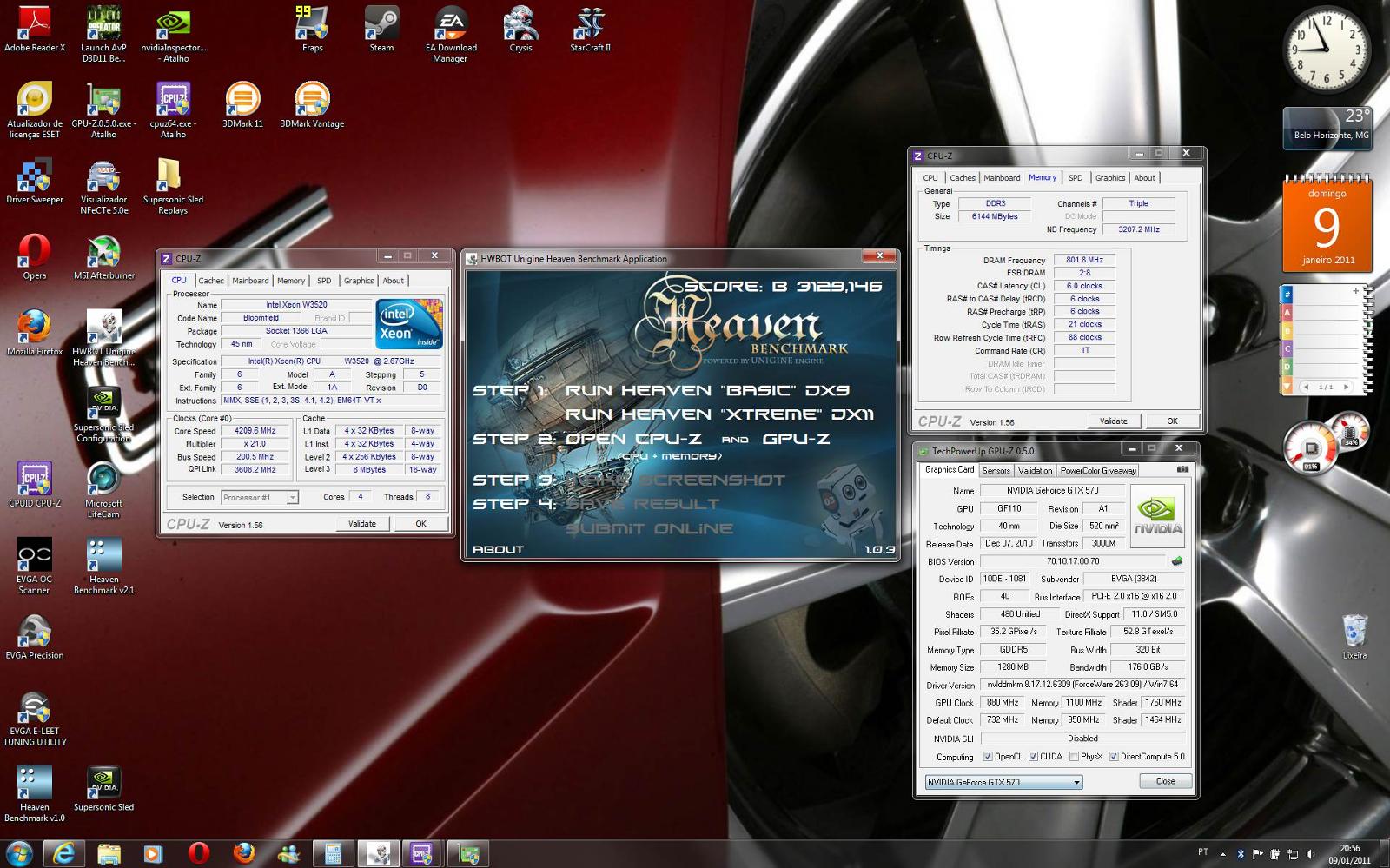Open Microsoft LifeCam desktop icon
Viewport: 1390px width, 868px height.
[103, 490]
